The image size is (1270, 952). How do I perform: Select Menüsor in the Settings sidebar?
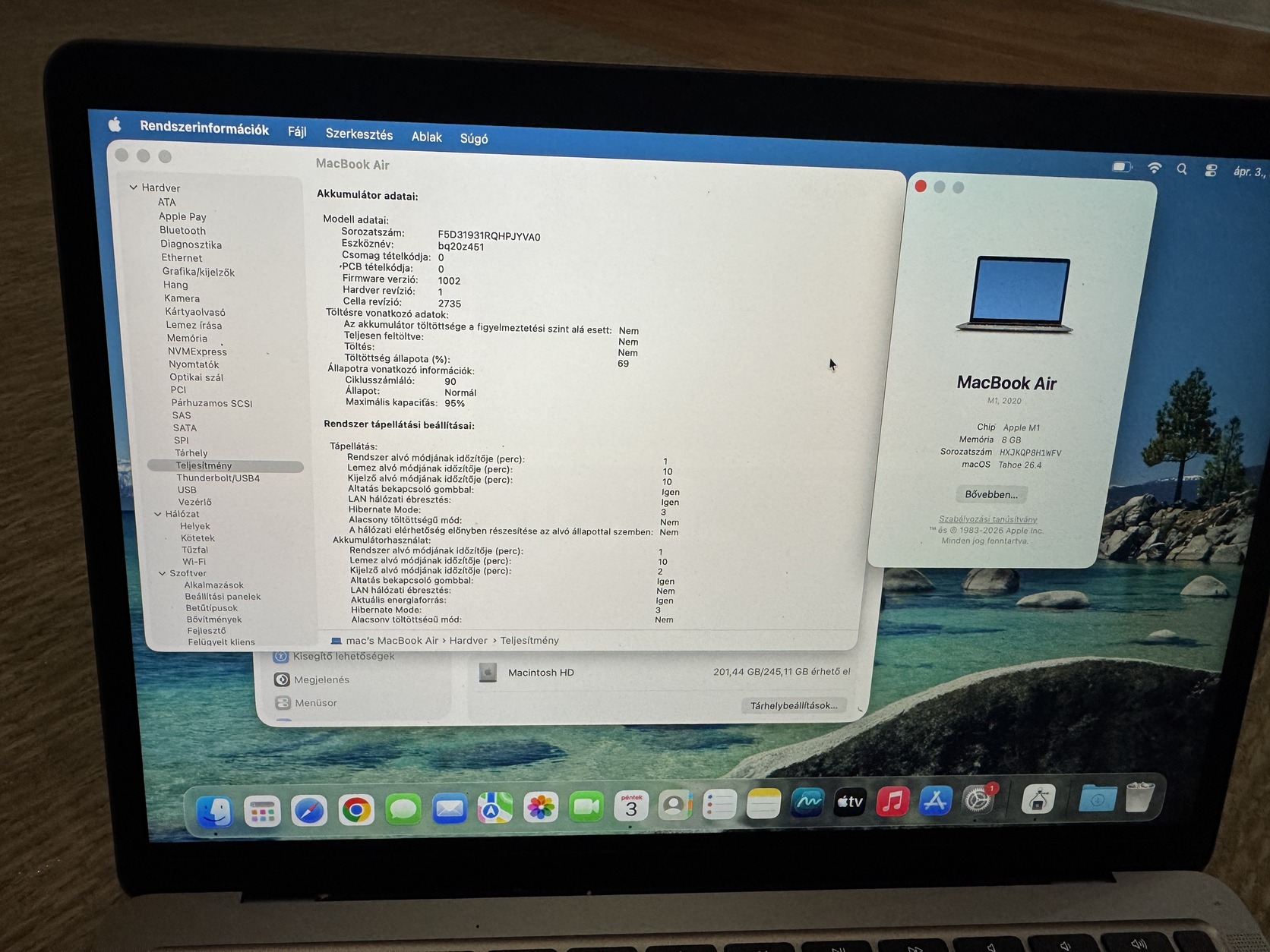tap(315, 703)
